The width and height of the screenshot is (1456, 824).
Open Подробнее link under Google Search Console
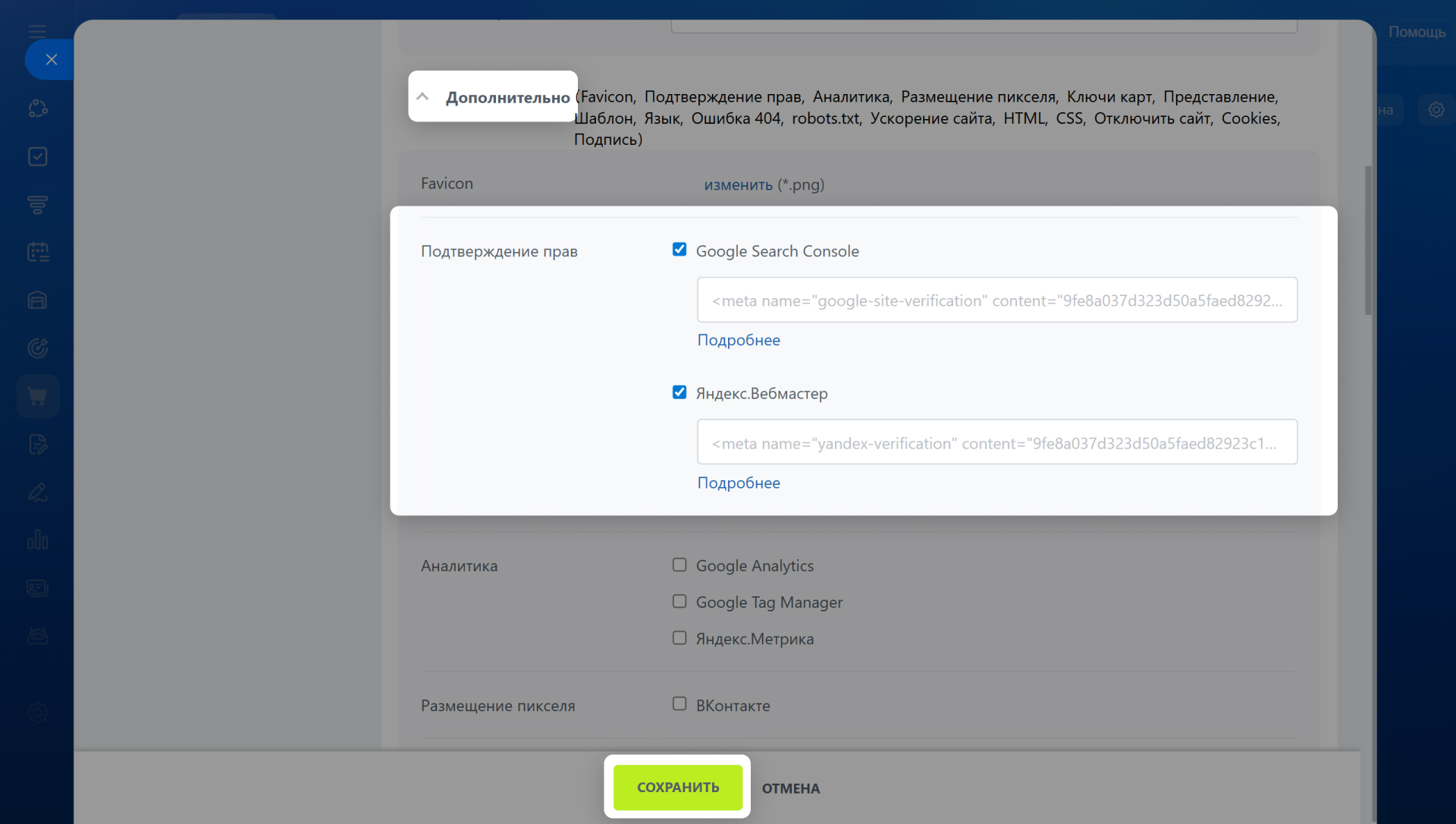click(739, 340)
